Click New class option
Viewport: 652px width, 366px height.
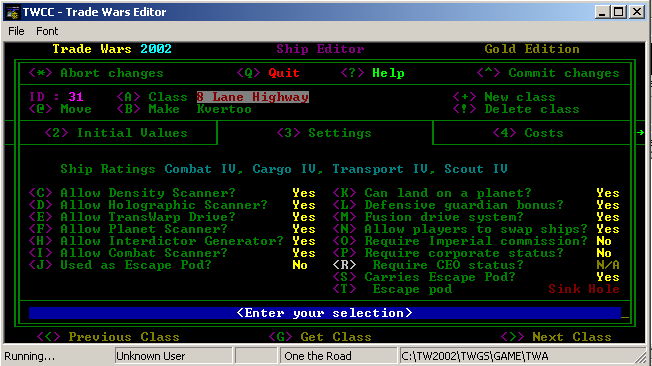[504, 97]
